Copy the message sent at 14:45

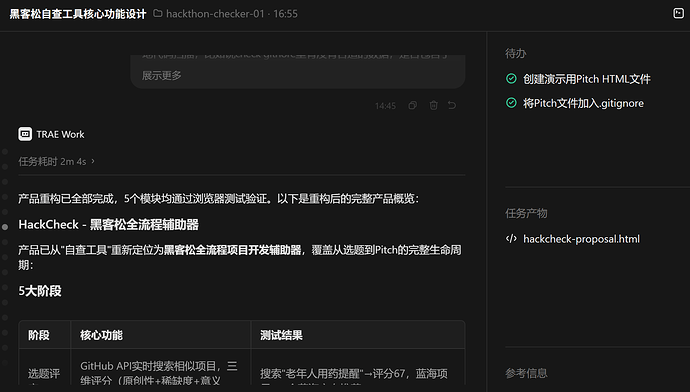pyautogui.click(x=412, y=106)
